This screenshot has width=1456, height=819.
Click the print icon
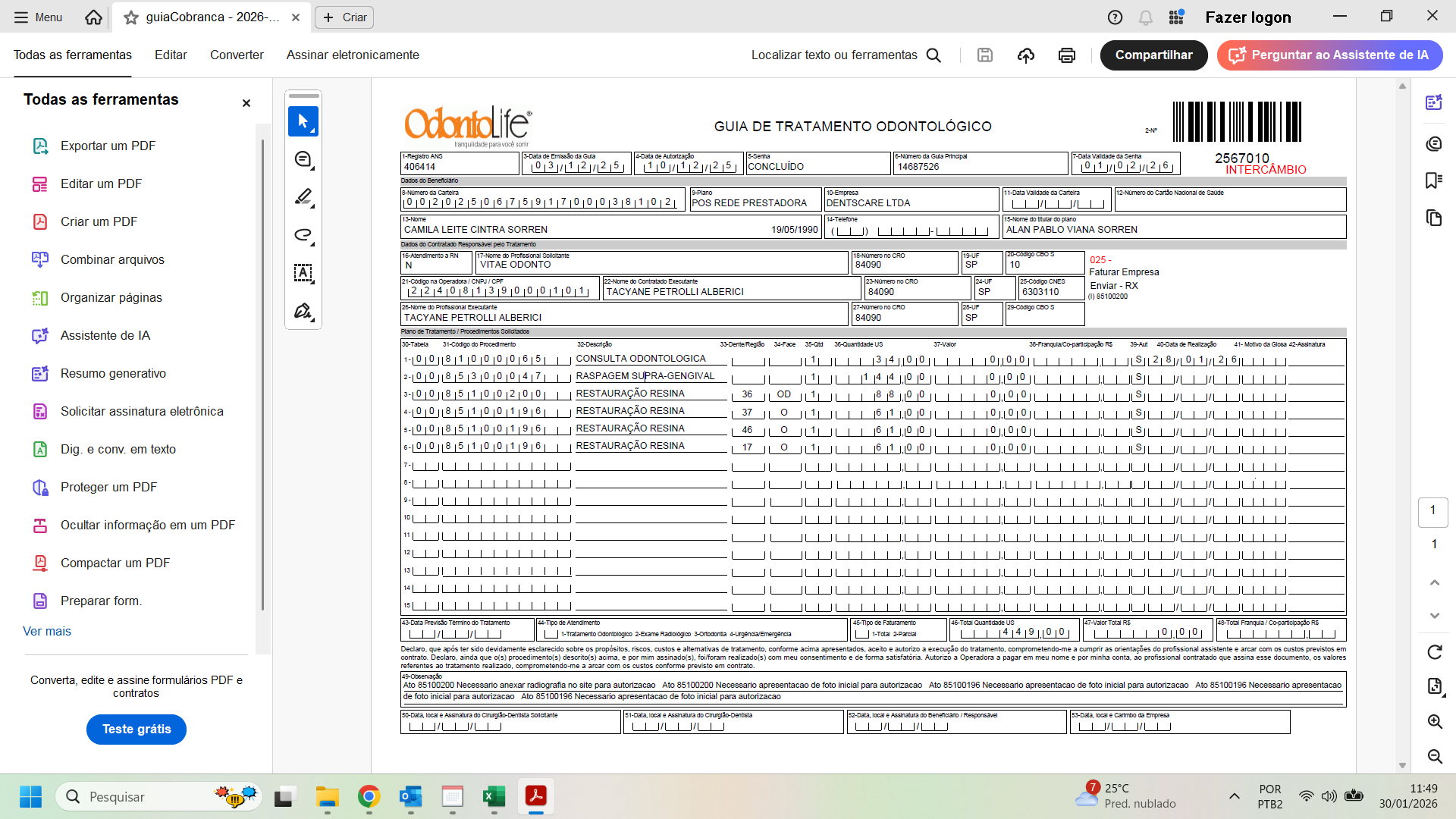[x=1066, y=55]
